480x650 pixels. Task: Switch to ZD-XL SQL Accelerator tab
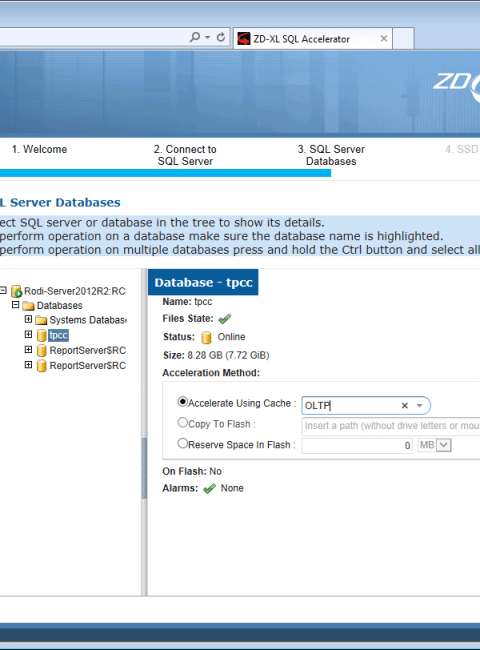(313, 39)
